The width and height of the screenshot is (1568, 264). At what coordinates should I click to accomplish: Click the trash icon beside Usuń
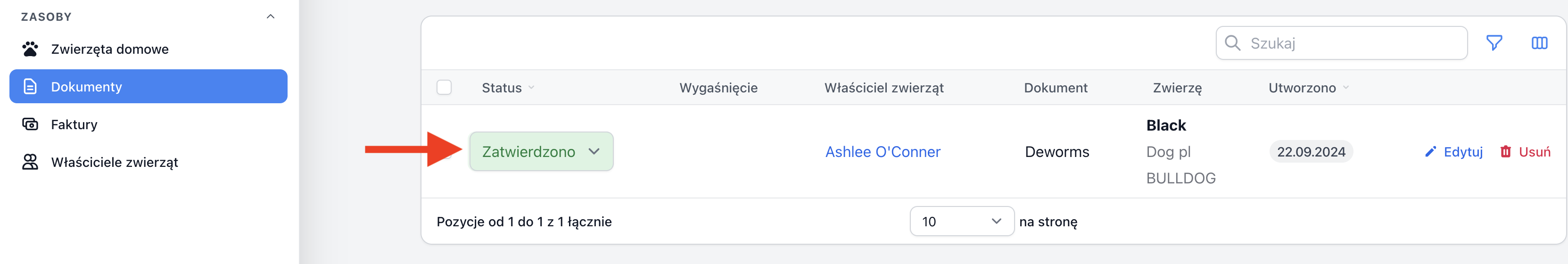1505,151
